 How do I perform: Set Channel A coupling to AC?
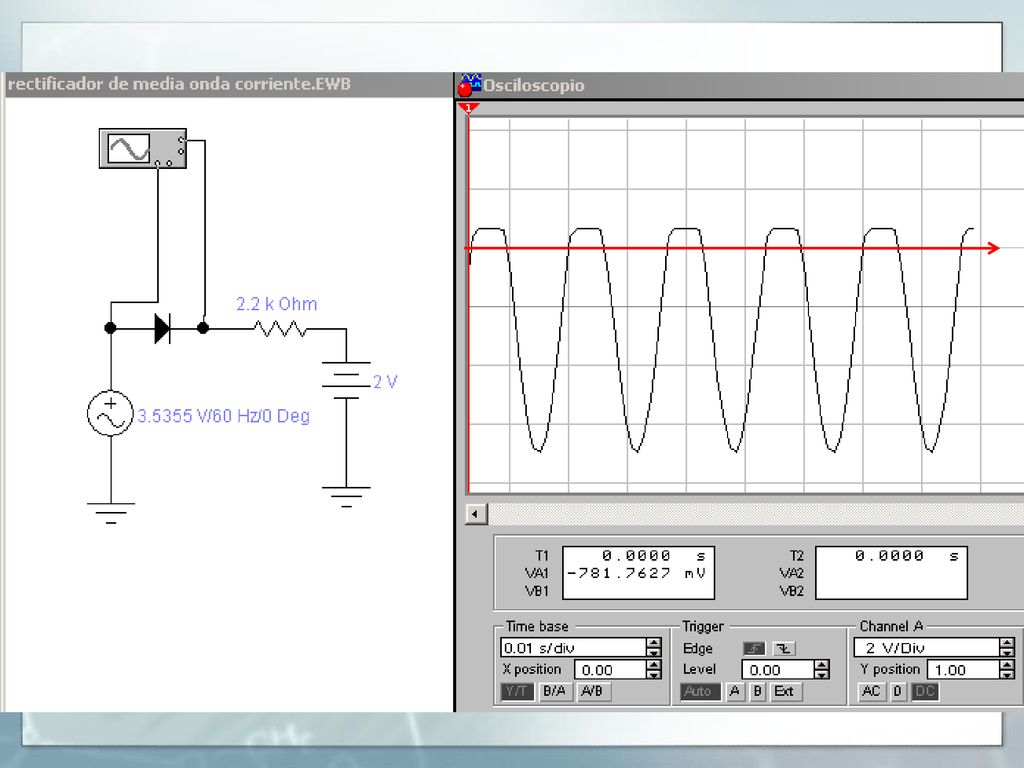pyautogui.click(x=871, y=692)
